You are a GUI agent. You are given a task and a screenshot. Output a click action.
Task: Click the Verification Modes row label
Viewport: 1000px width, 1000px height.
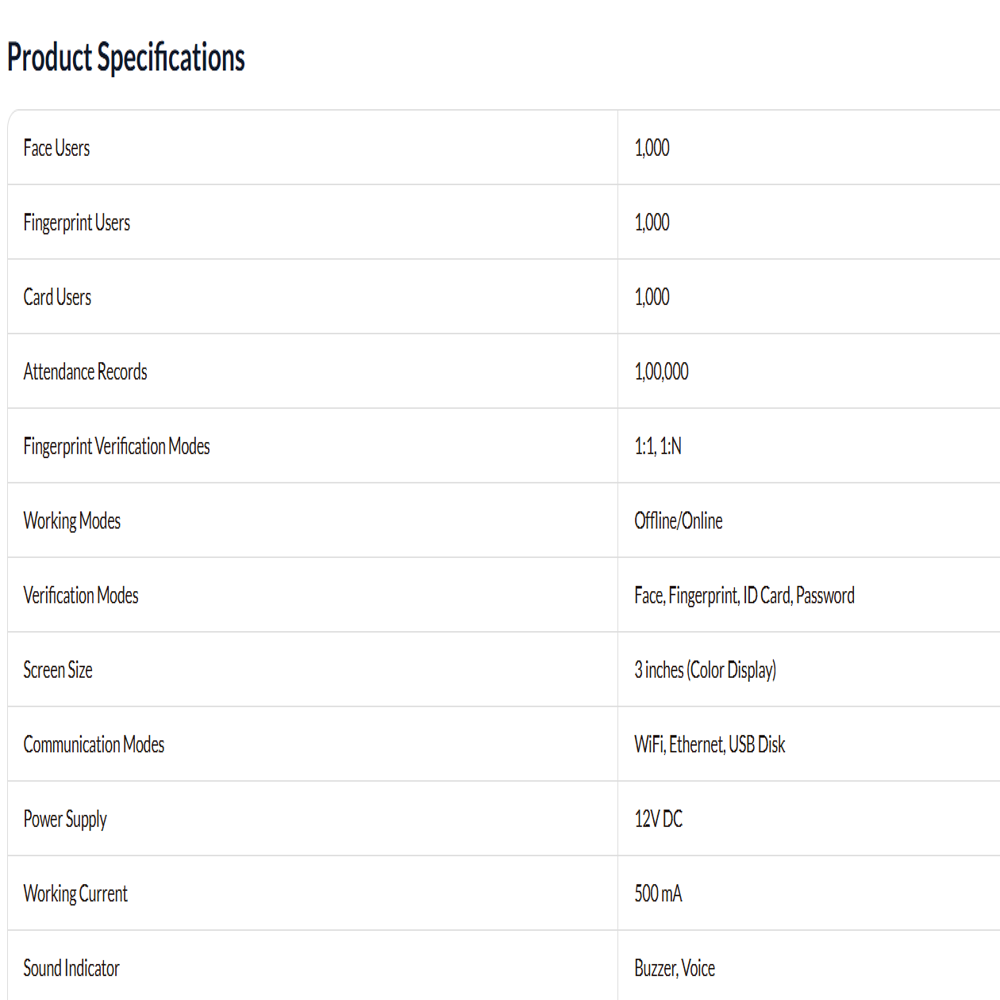(x=81, y=596)
